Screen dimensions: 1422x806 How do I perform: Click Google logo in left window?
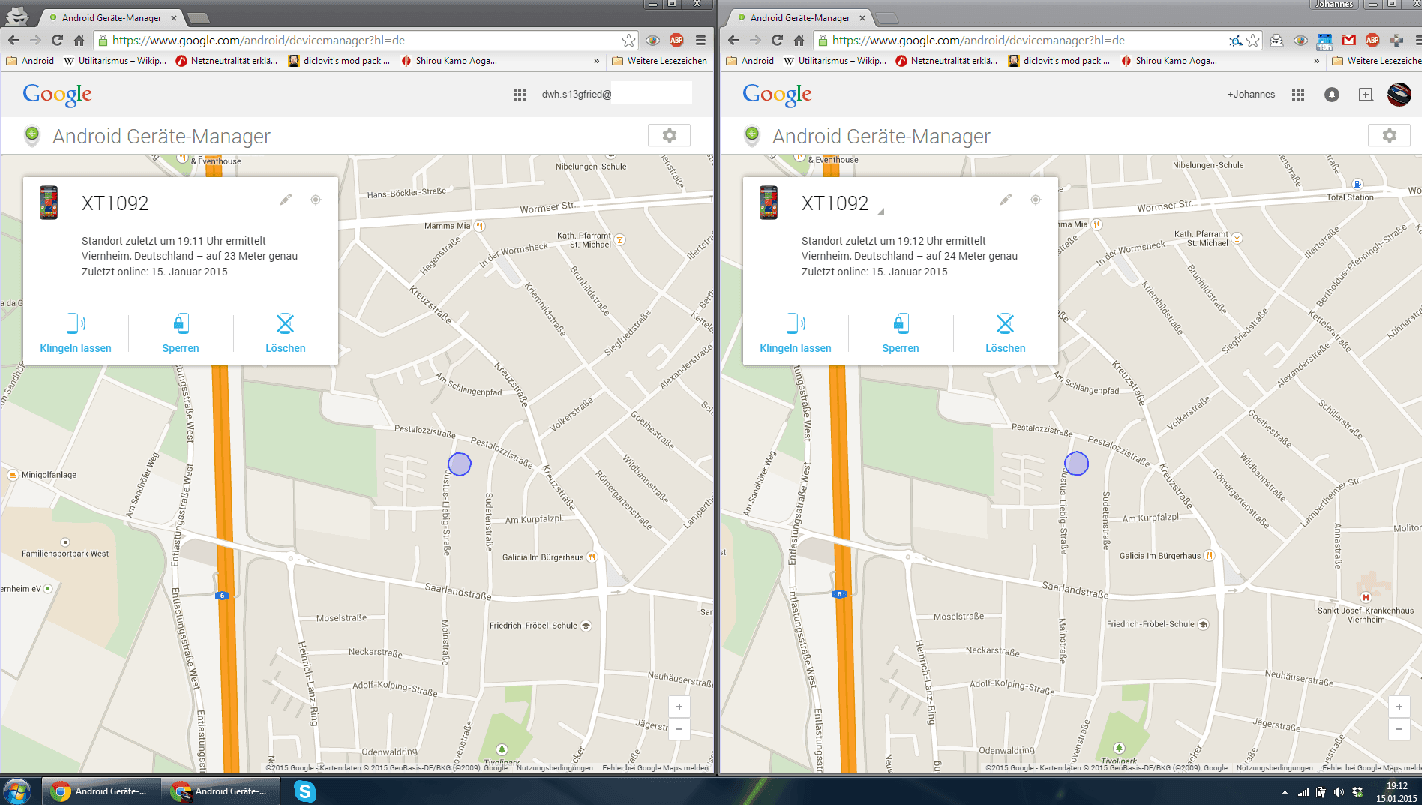pos(57,95)
